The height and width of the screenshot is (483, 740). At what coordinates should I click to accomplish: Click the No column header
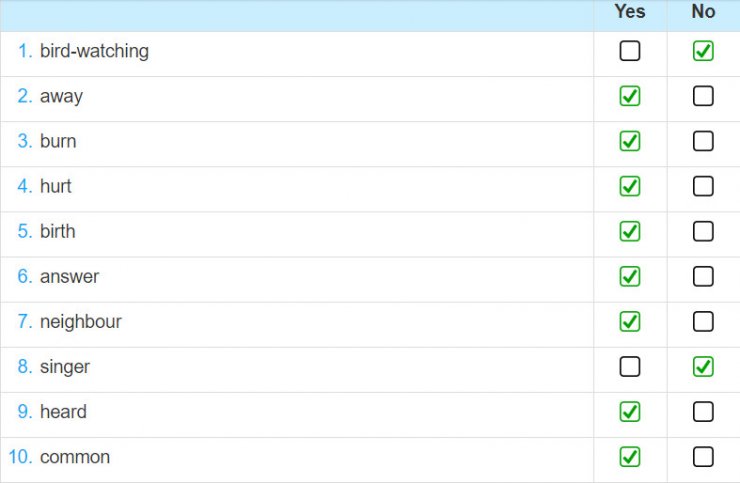click(x=703, y=12)
